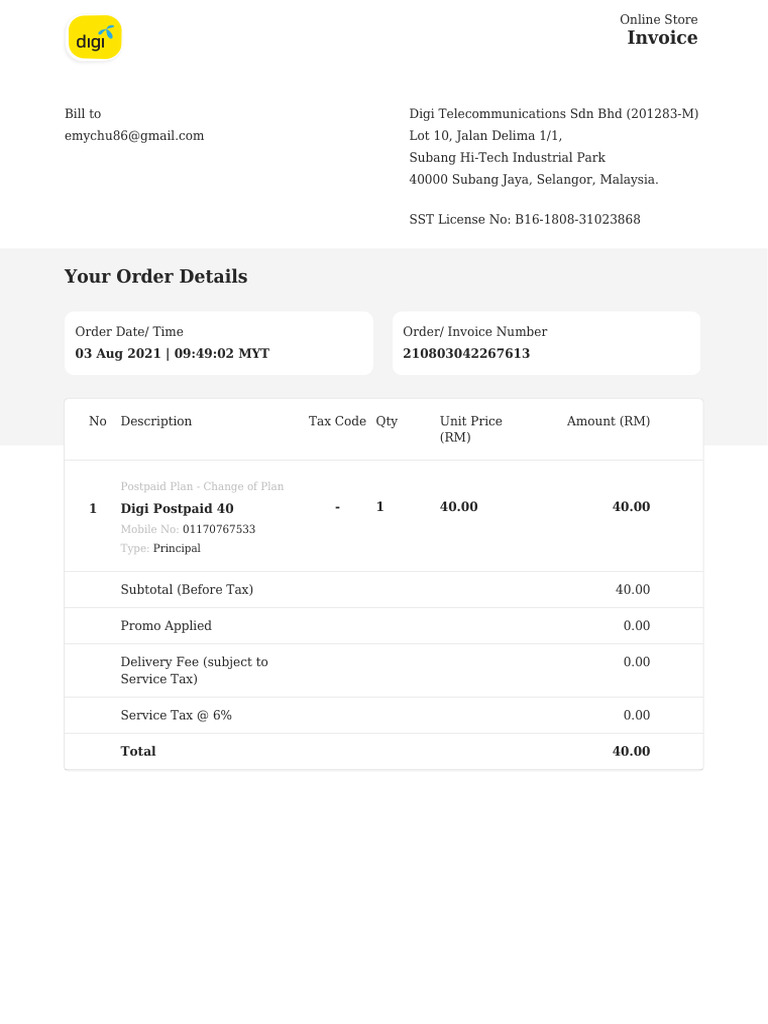This screenshot has width=768, height=1024.
Task: Click the bold Total row label
Action: (138, 752)
